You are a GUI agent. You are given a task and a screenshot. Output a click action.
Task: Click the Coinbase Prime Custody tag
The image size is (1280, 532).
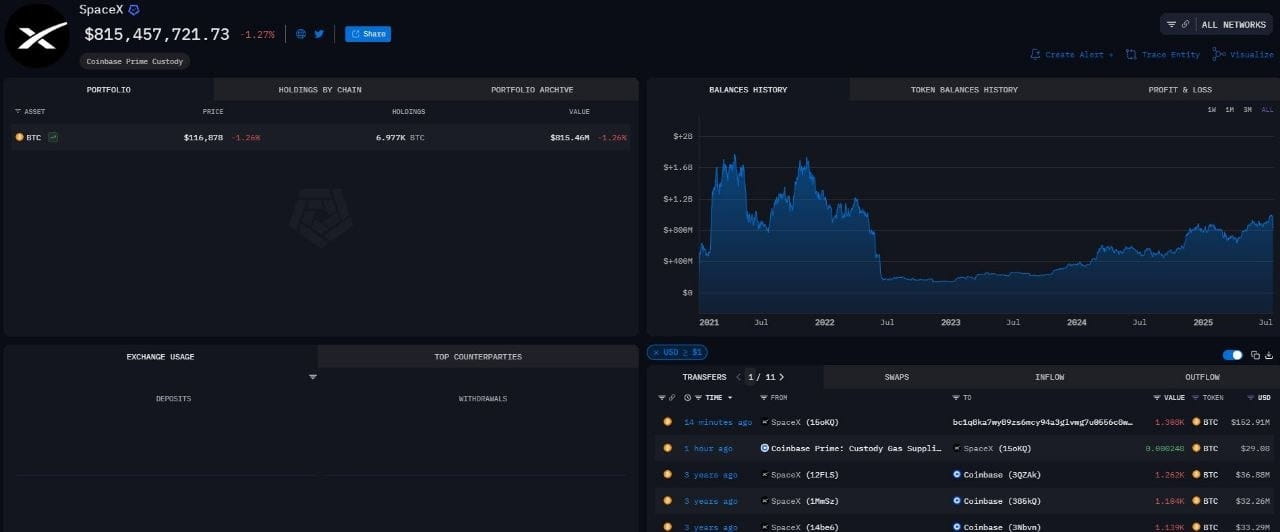point(135,61)
